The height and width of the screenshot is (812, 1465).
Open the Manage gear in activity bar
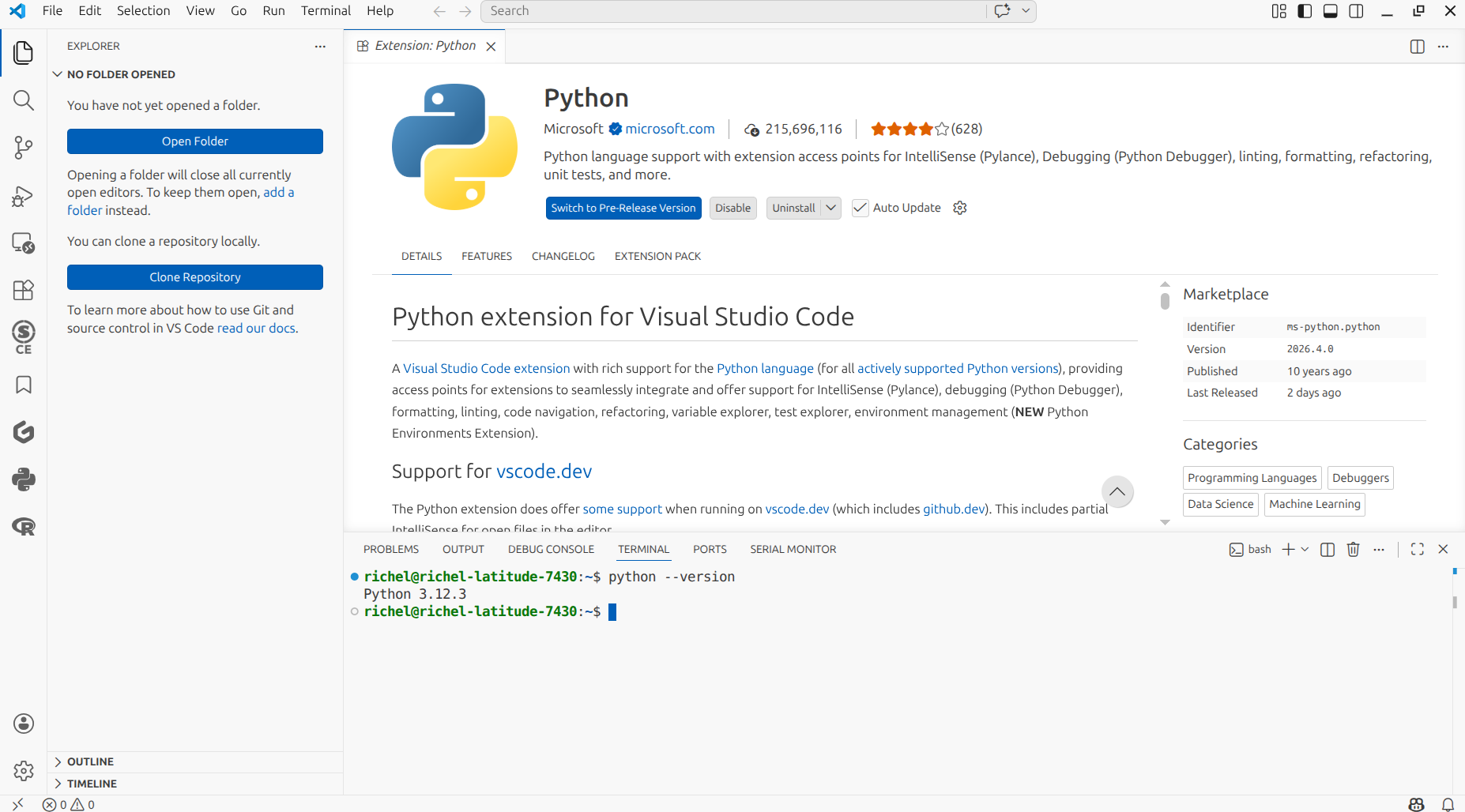pos(24,771)
